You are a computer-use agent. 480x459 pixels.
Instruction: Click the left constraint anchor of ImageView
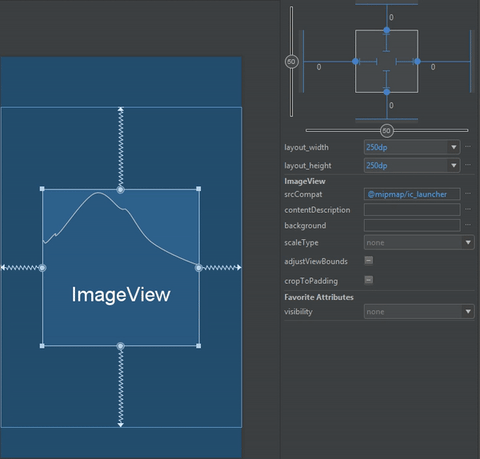coord(42,268)
